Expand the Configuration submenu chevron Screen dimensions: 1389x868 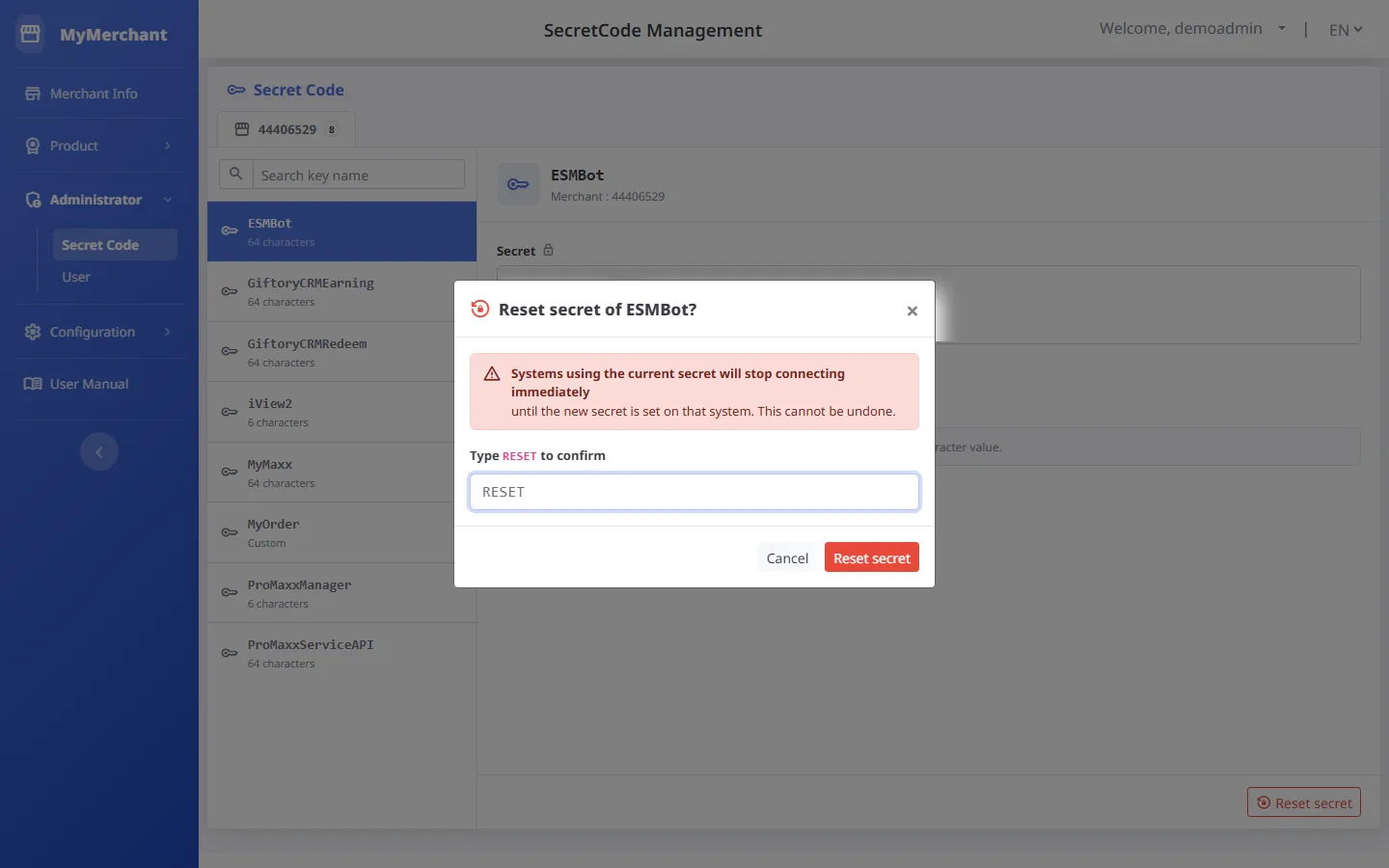pyautogui.click(x=168, y=332)
